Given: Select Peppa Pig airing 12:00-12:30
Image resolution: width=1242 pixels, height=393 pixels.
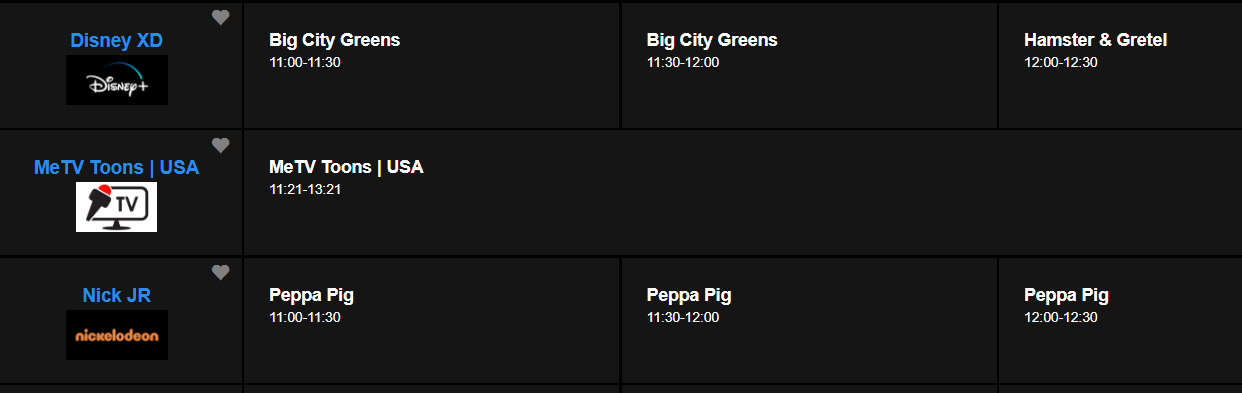Looking at the screenshot, I should click(1121, 320).
